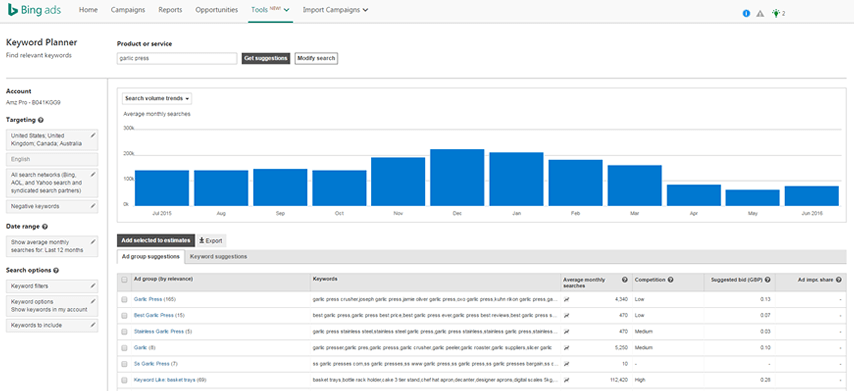Click Get suggestions button
The image size is (854, 391).
tap(265, 58)
